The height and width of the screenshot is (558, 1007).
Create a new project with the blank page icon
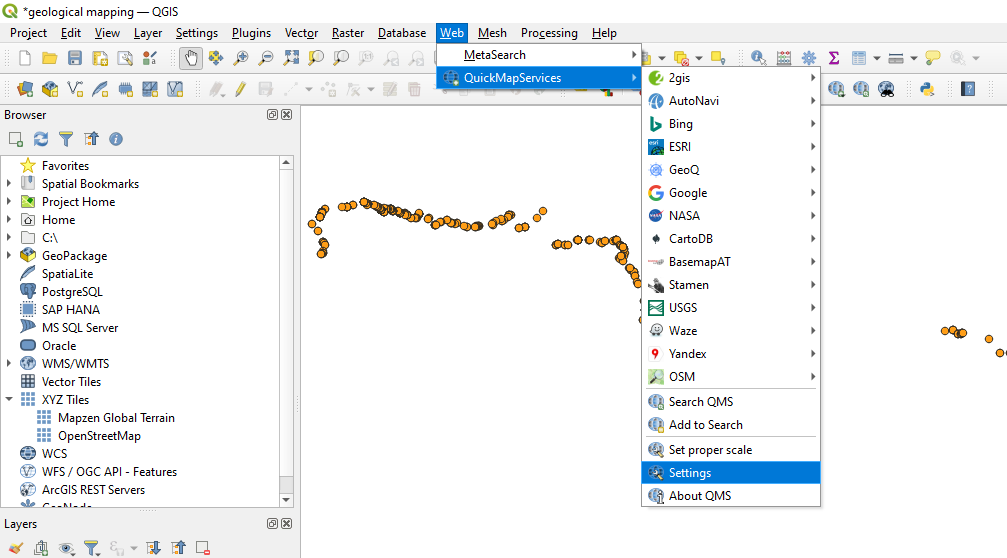pyautogui.click(x=24, y=58)
